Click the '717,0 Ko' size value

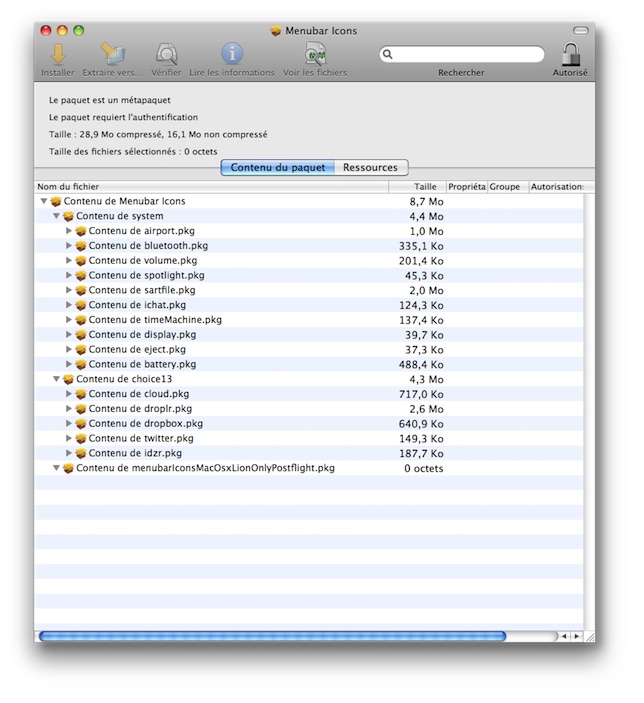(x=421, y=394)
